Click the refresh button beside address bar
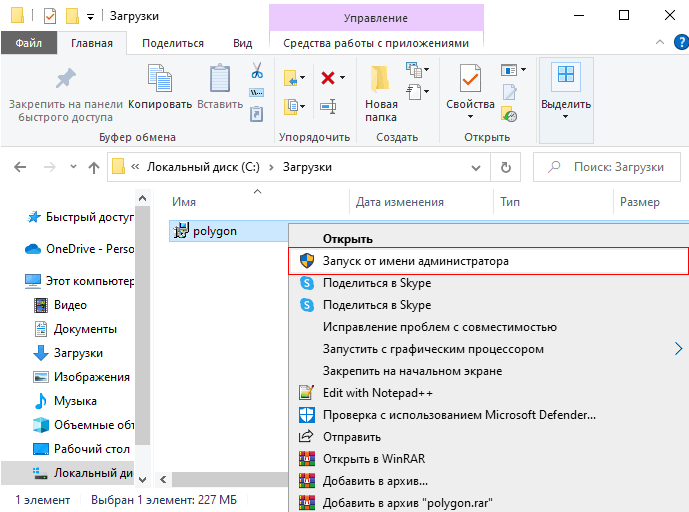This screenshot has width=689, height=512. [x=507, y=167]
